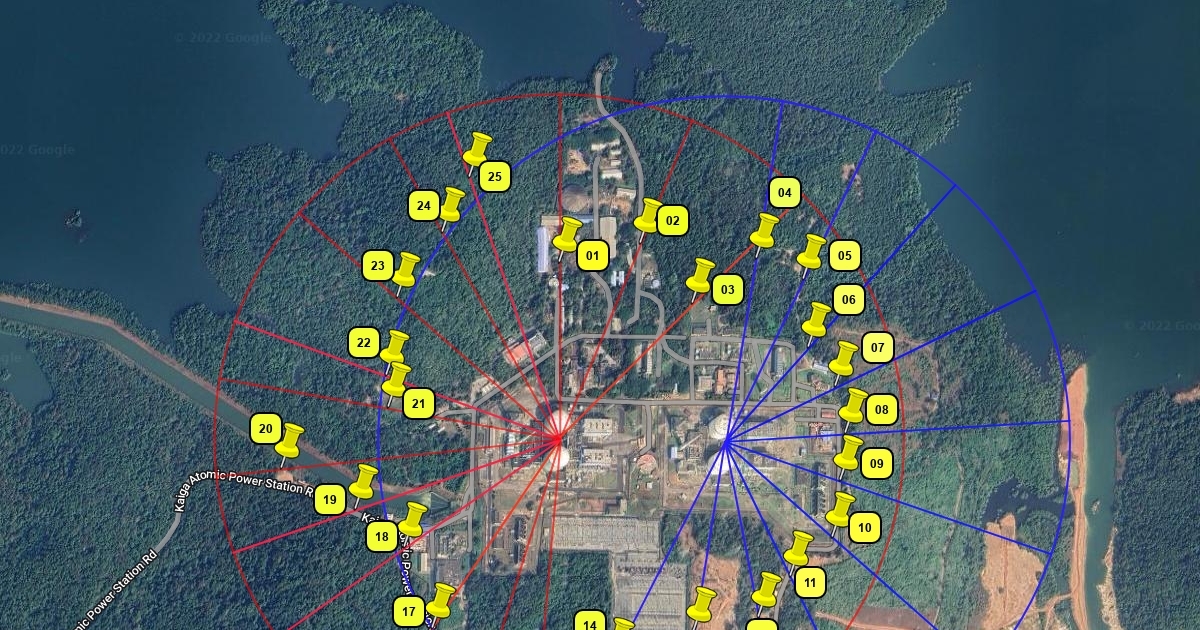Click the number label 17
The height and width of the screenshot is (630, 1200).
point(408,611)
